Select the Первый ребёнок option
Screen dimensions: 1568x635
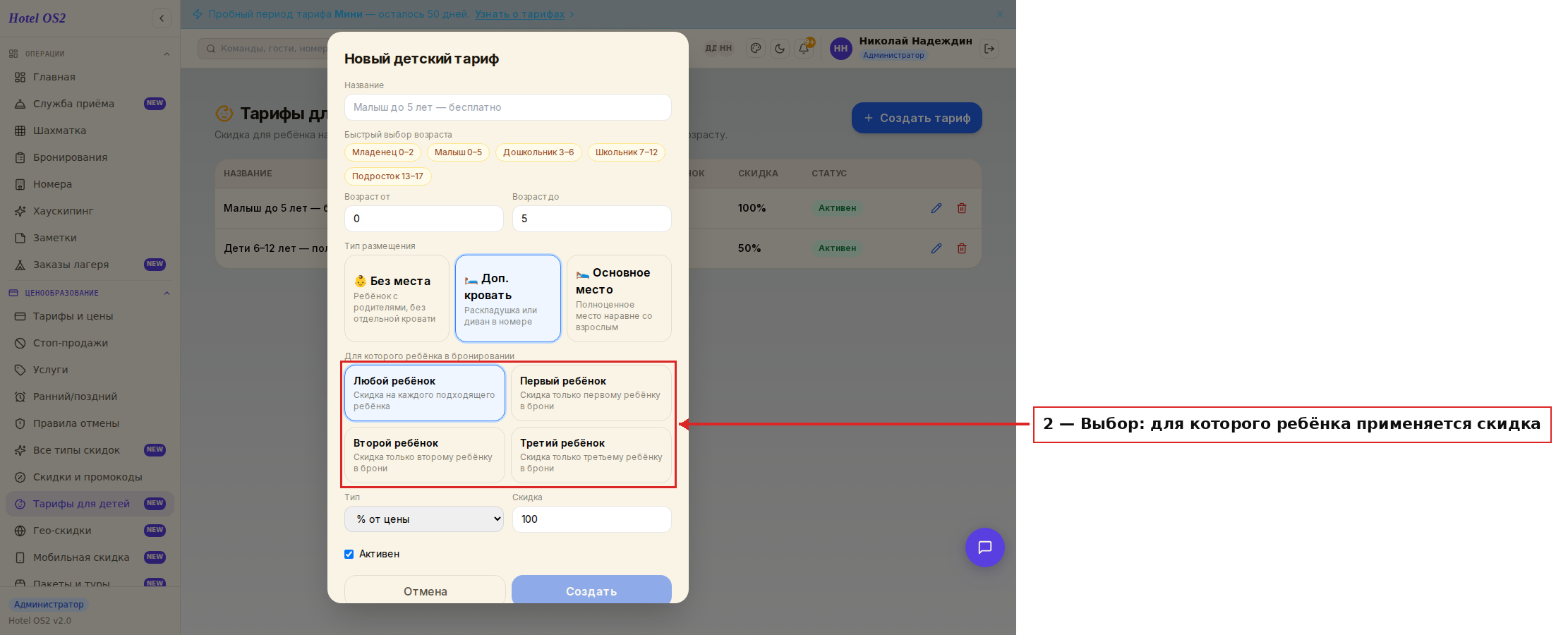click(591, 393)
